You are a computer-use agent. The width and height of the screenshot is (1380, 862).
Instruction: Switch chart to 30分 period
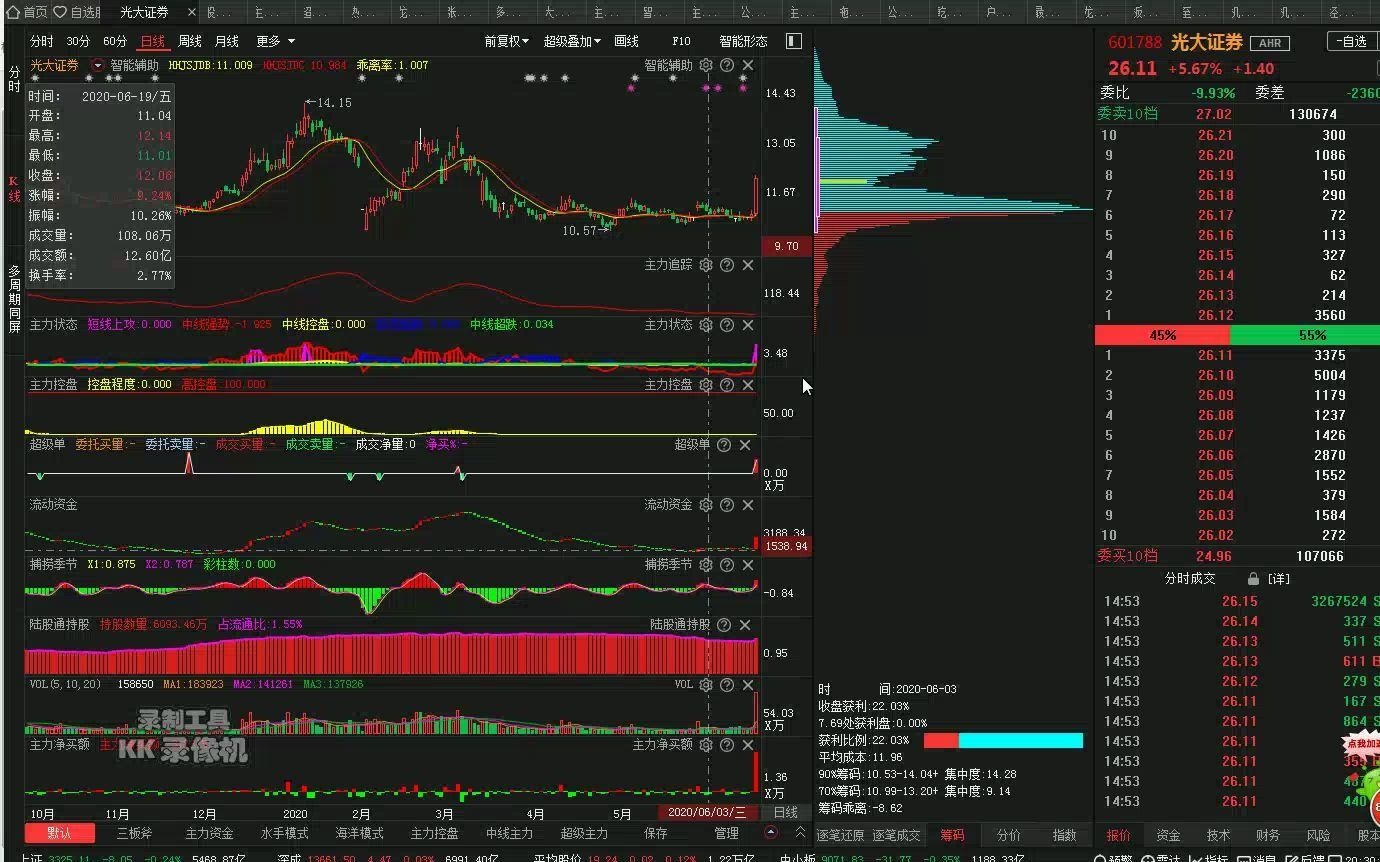pyautogui.click(x=78, y=41)
